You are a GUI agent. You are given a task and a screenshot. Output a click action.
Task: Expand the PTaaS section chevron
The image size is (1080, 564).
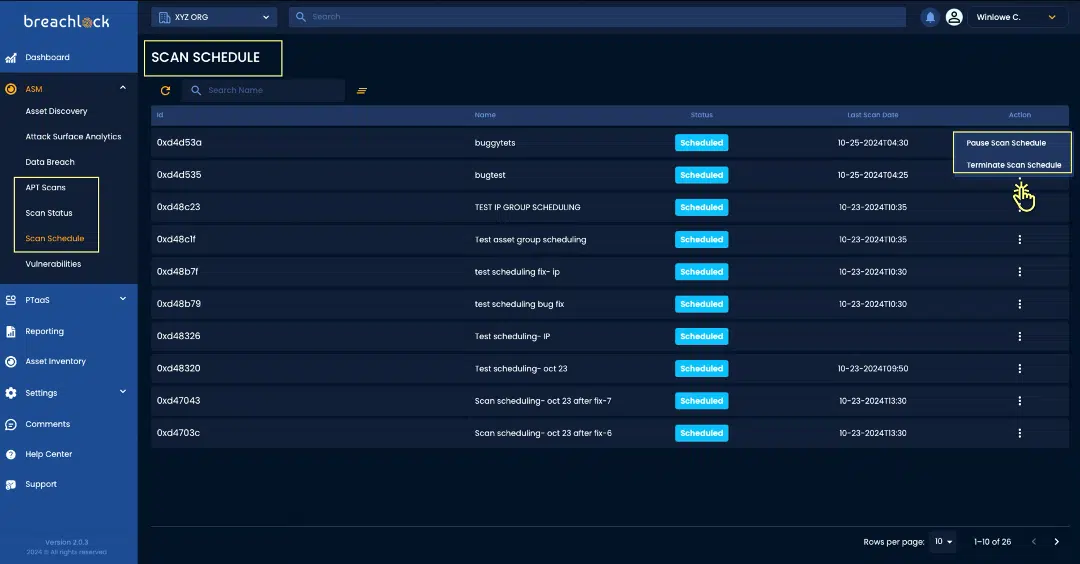123,299
